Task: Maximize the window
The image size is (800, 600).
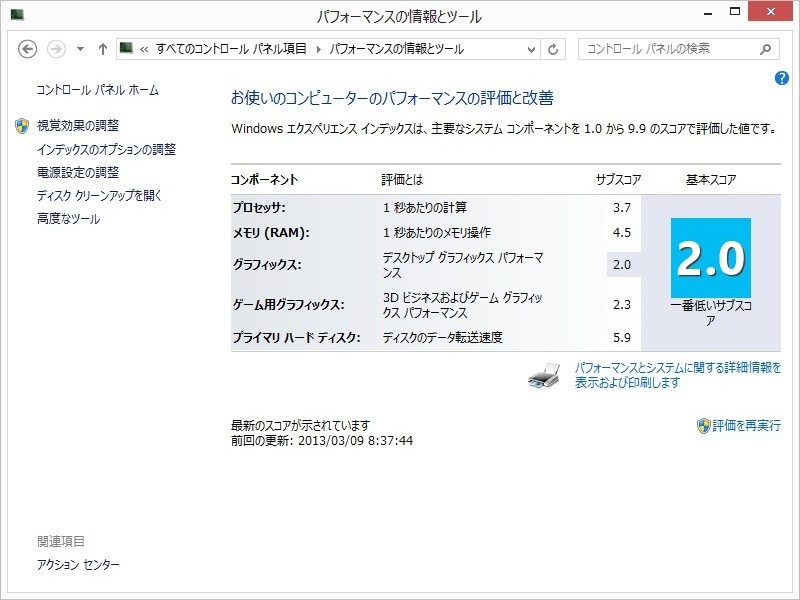Action: click(x=735, y=12)
